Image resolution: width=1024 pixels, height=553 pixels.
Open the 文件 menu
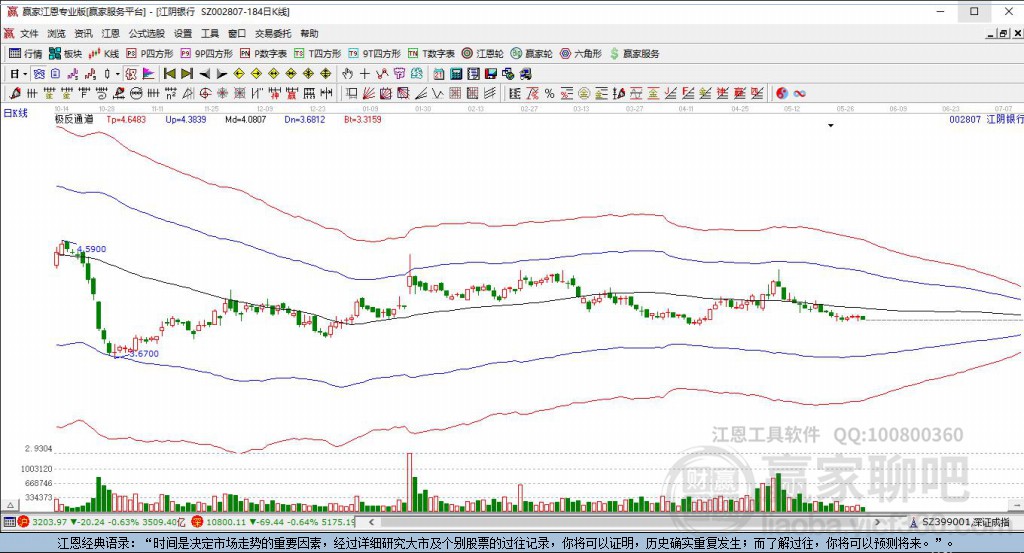tap(29, 33)
